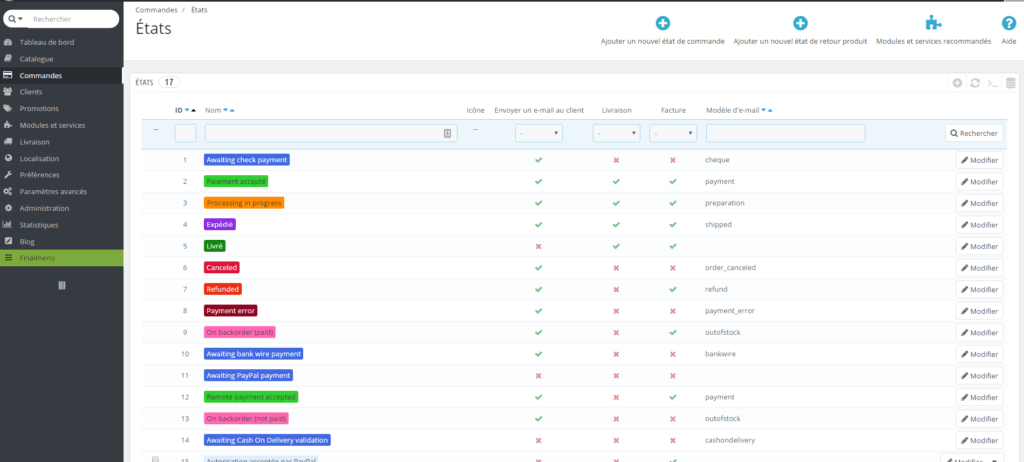Open the Livraison filter dropdown
The width and height of the screenshot is (1024, 462).
616,133
